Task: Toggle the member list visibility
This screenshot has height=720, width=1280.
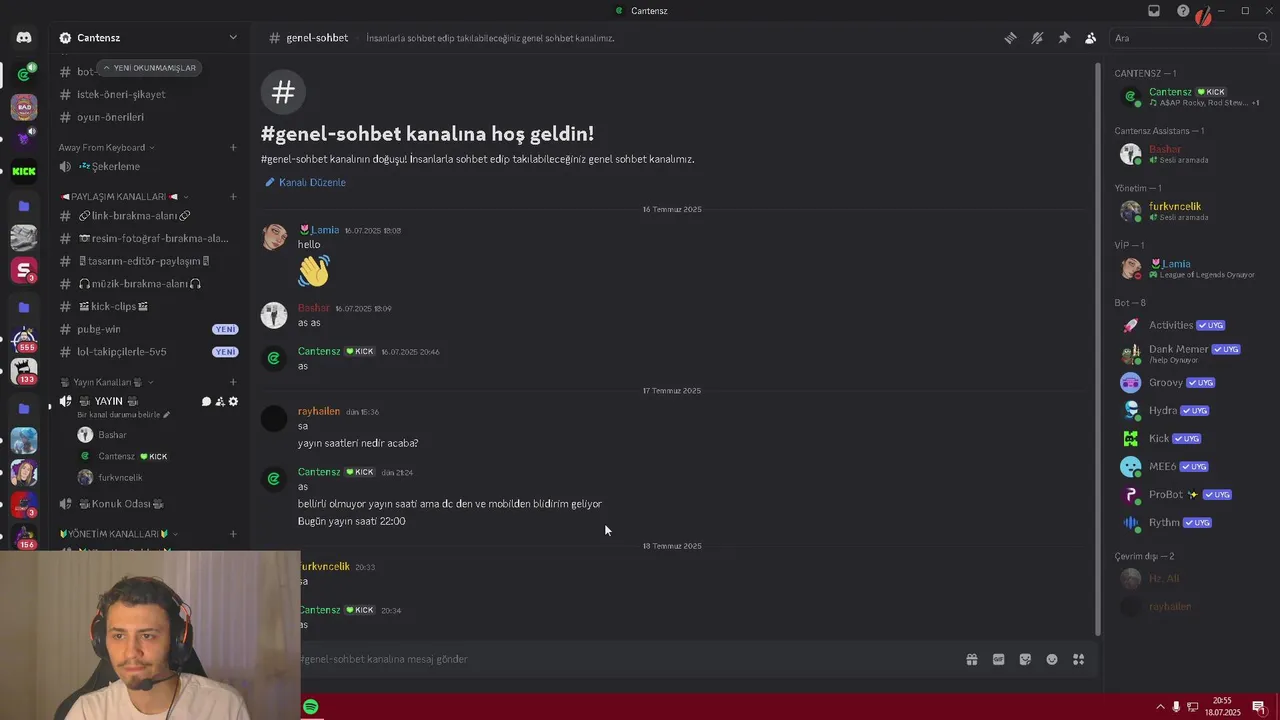Action: click(x=1091, y=38)
